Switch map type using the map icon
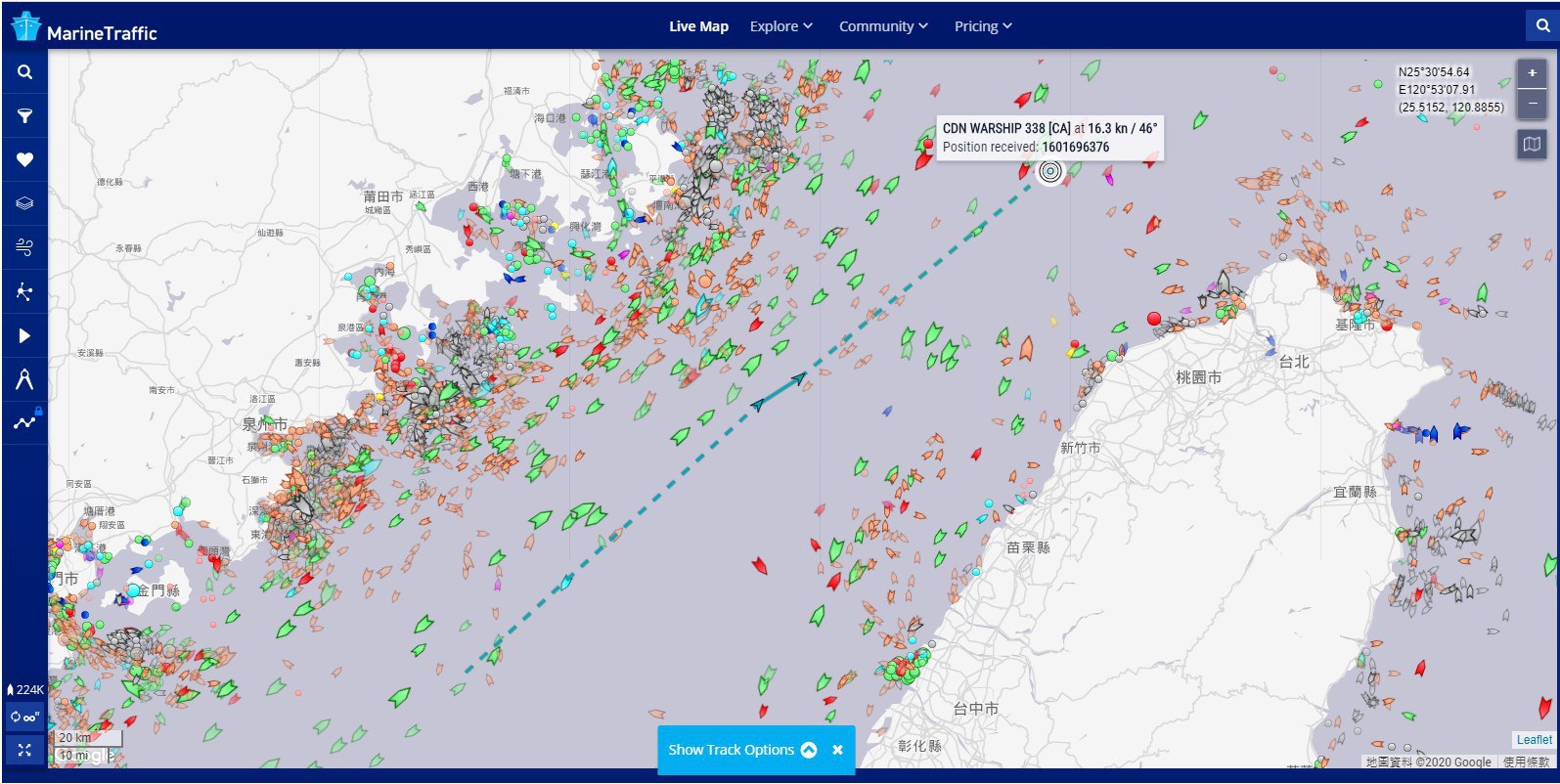This screenshot has height=784, width=1560. (x=1532, y=145)
